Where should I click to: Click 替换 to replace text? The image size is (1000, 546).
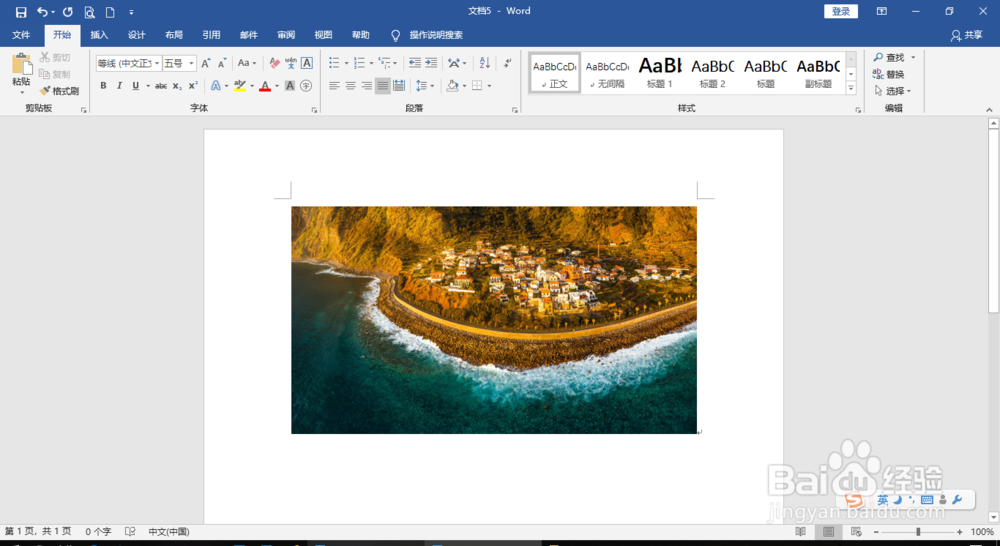888,74
